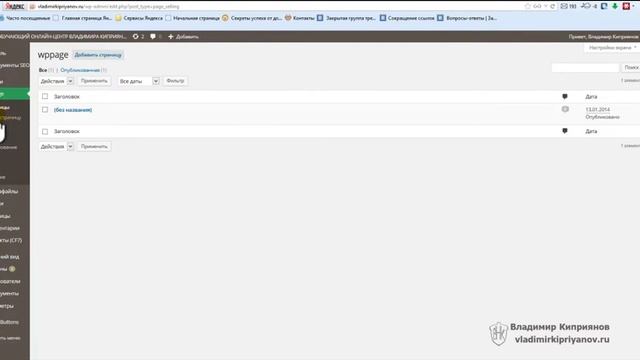The width and height of the screenshot is (640, 360).
Task: Click the plus Добавить item in admin bar
Action: click(x=183, y=37)
